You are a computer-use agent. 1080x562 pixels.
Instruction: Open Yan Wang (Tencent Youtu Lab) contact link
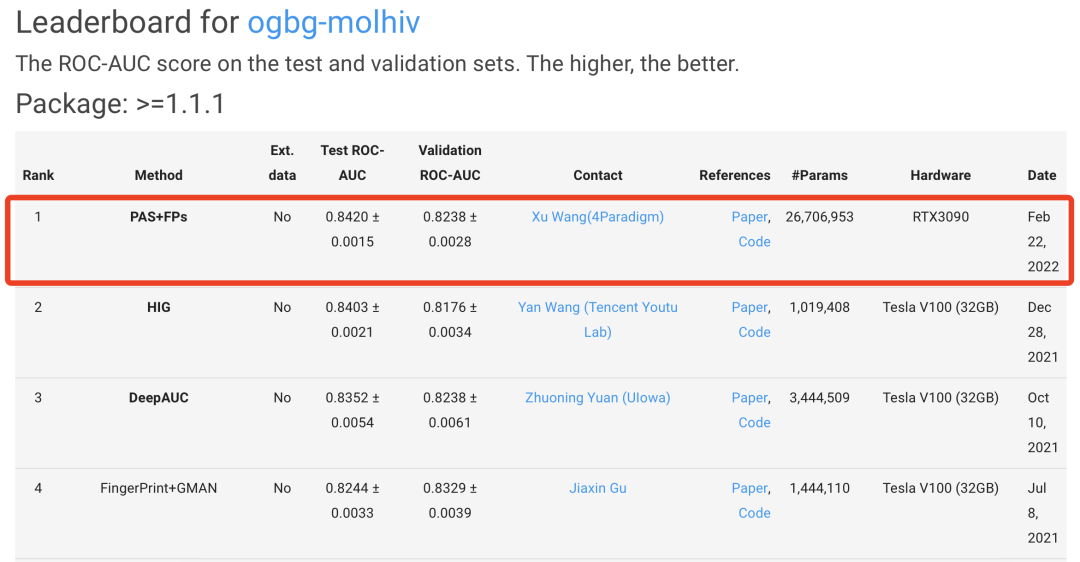click(x=597, y=307)
